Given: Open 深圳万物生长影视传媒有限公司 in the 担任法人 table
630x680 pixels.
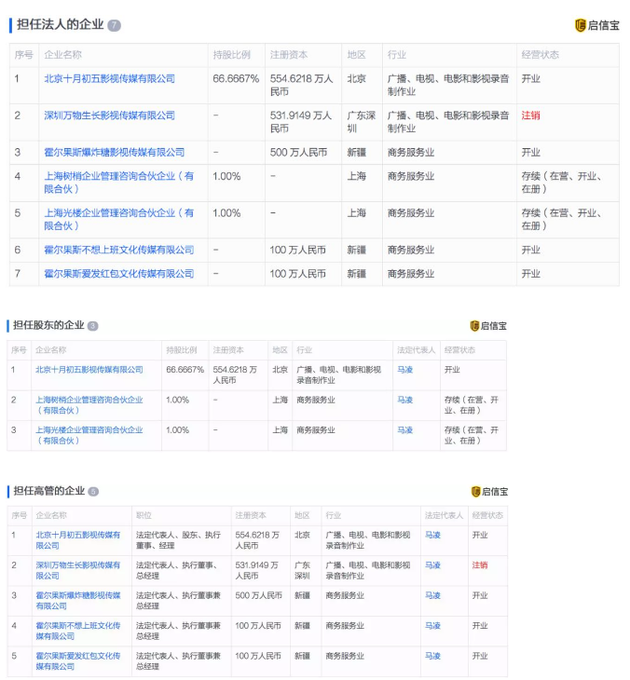Looking at the screenshot, I should tap(110, 115).
